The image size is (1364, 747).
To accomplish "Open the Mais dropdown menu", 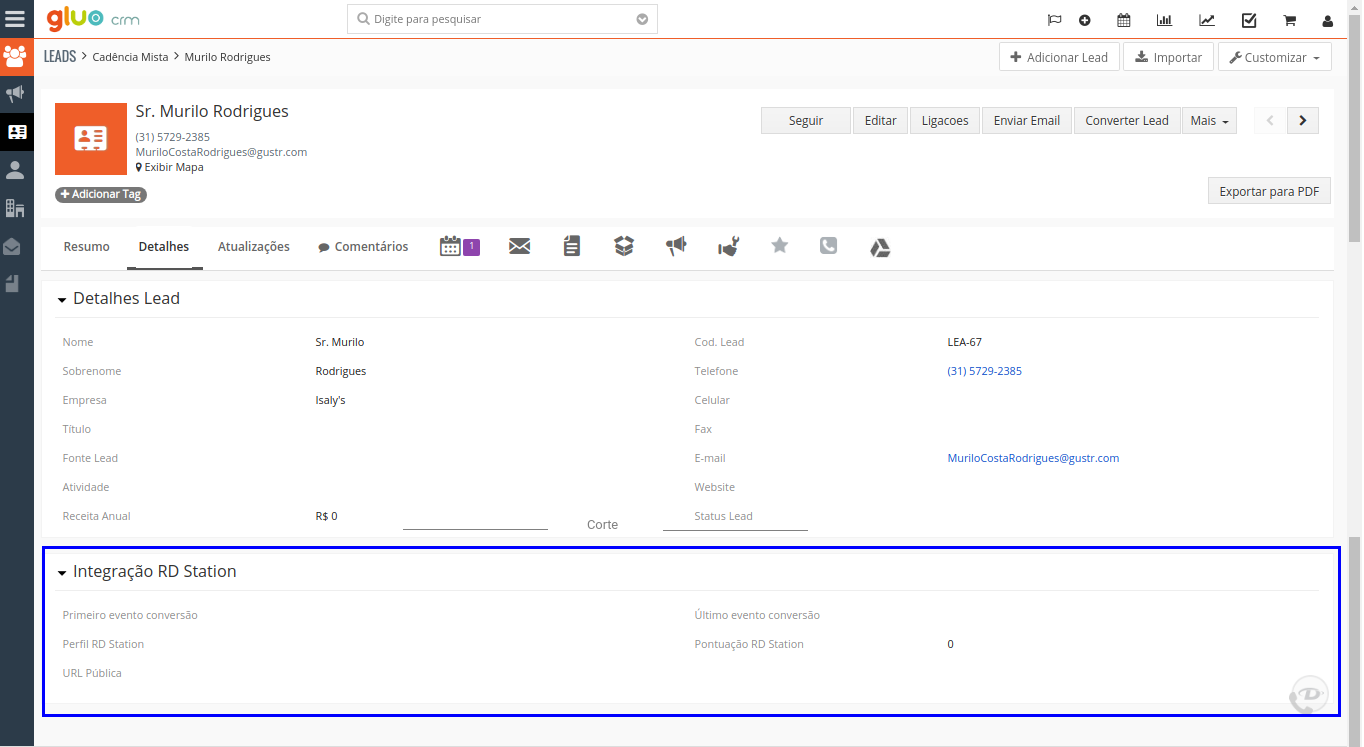I will click(1209, 120).
